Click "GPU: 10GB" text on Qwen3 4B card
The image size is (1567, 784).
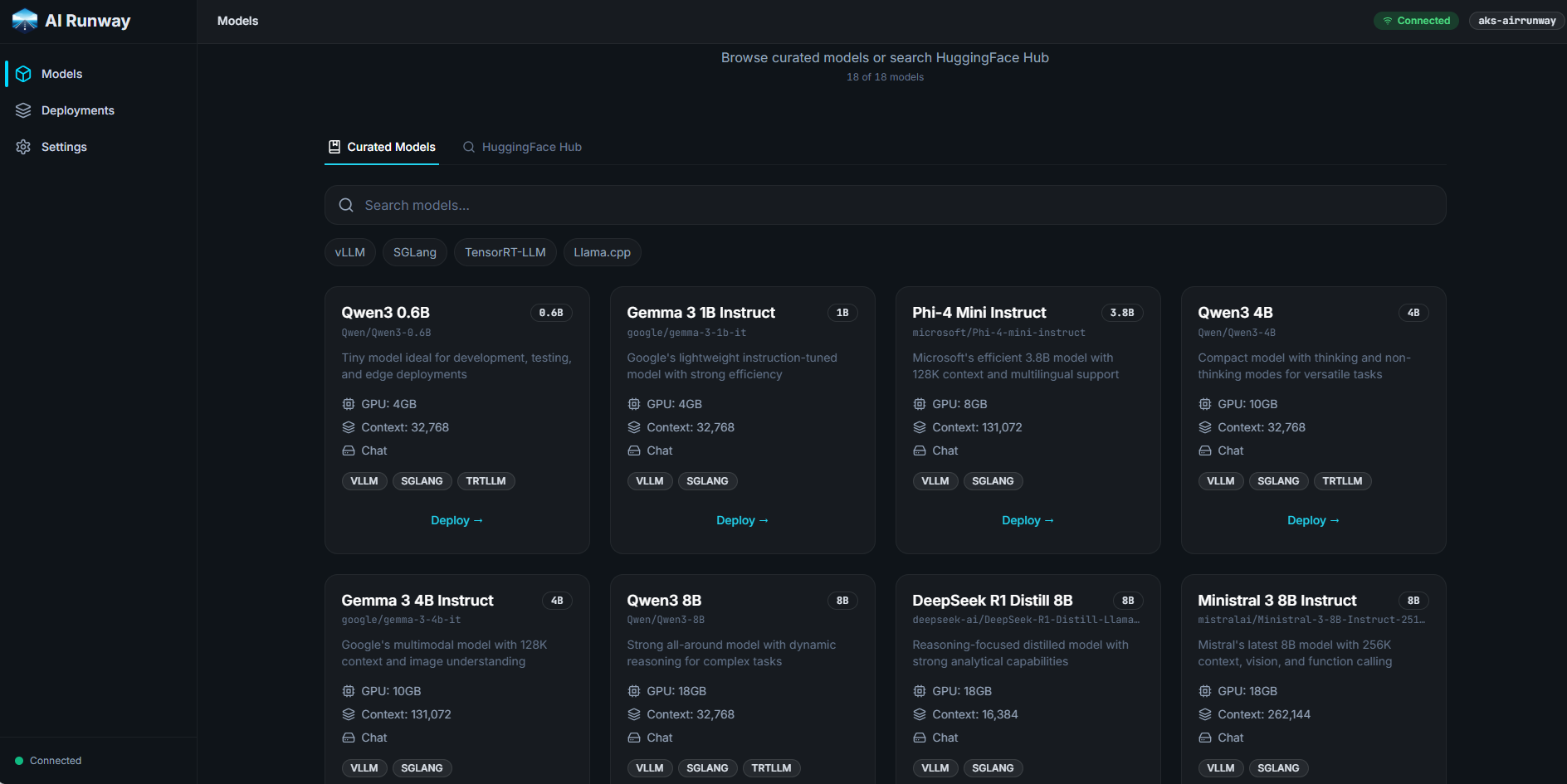[x=1248, y=404]
